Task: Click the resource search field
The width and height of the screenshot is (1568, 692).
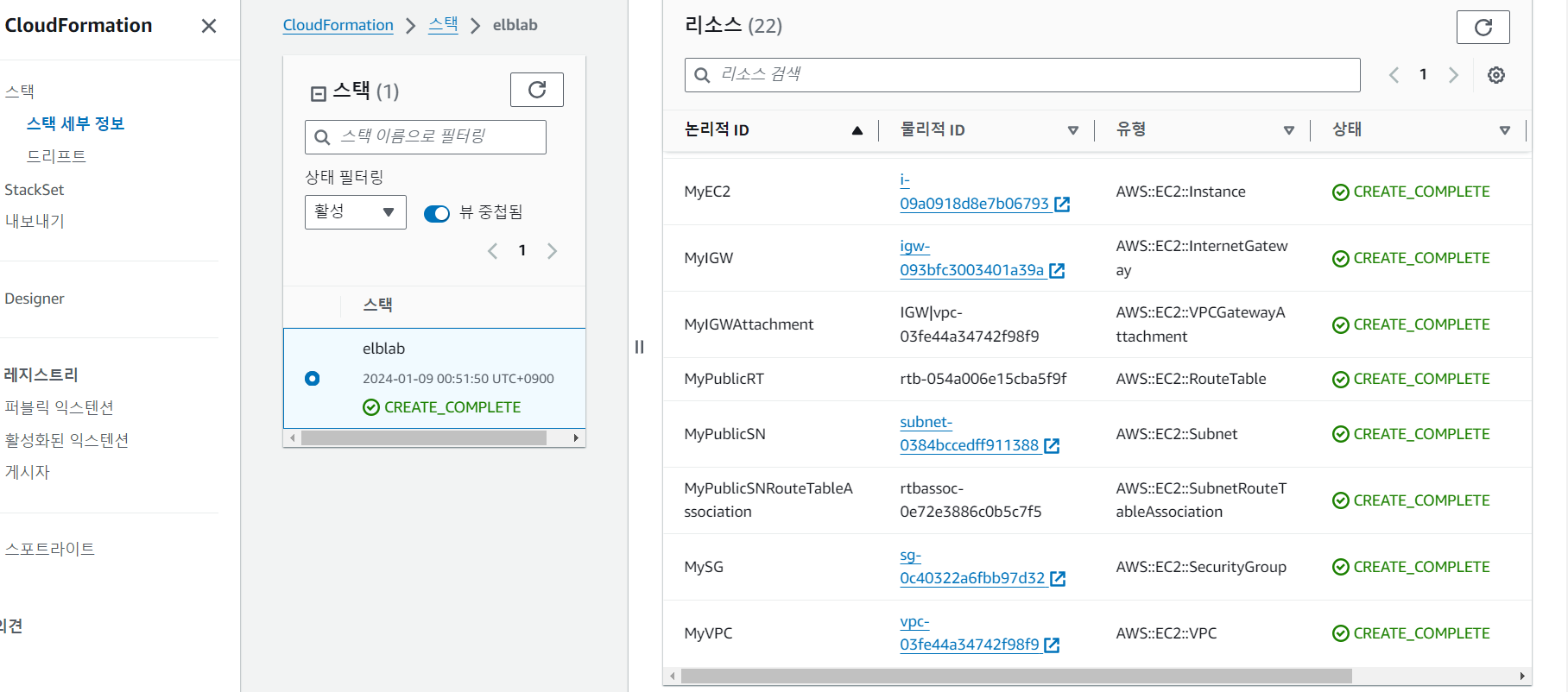Action: click(1022, 75)
